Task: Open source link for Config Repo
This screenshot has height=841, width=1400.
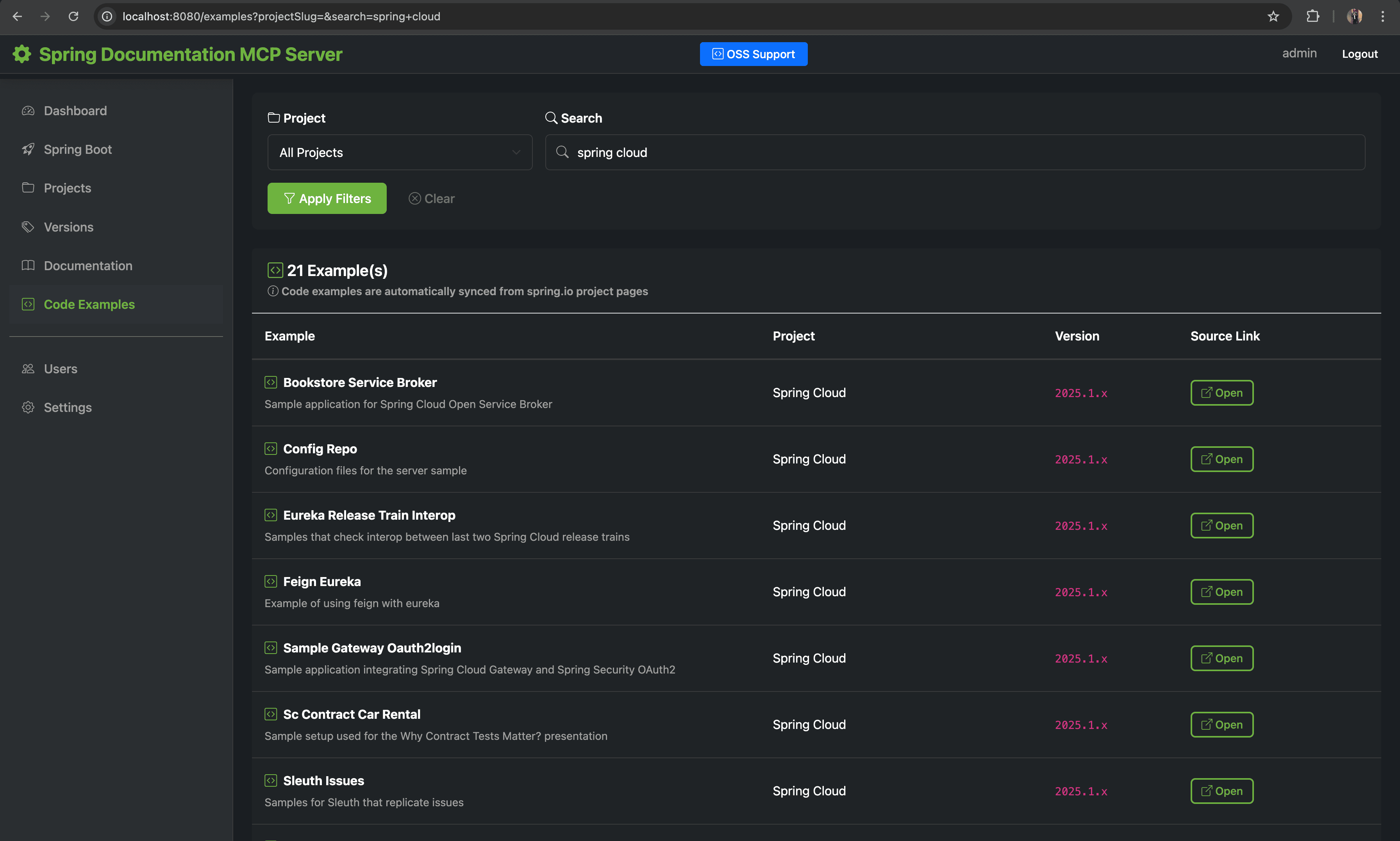Action: pyautogui.click(x=1221, y=459)
